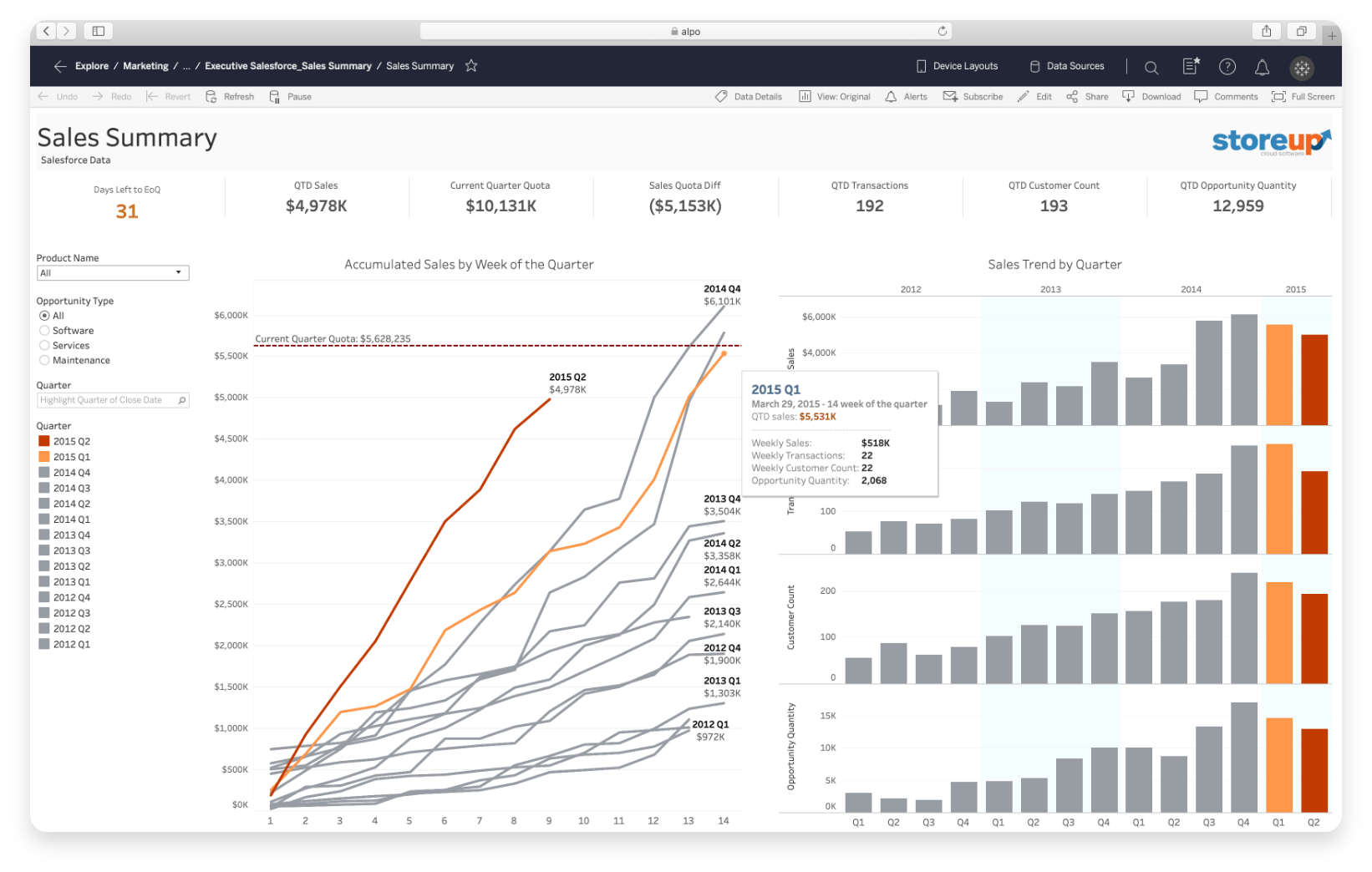Viewport: 1372px width, 872px height.
Task: Click the help question mark icon
Action: tap(1227, 67)
